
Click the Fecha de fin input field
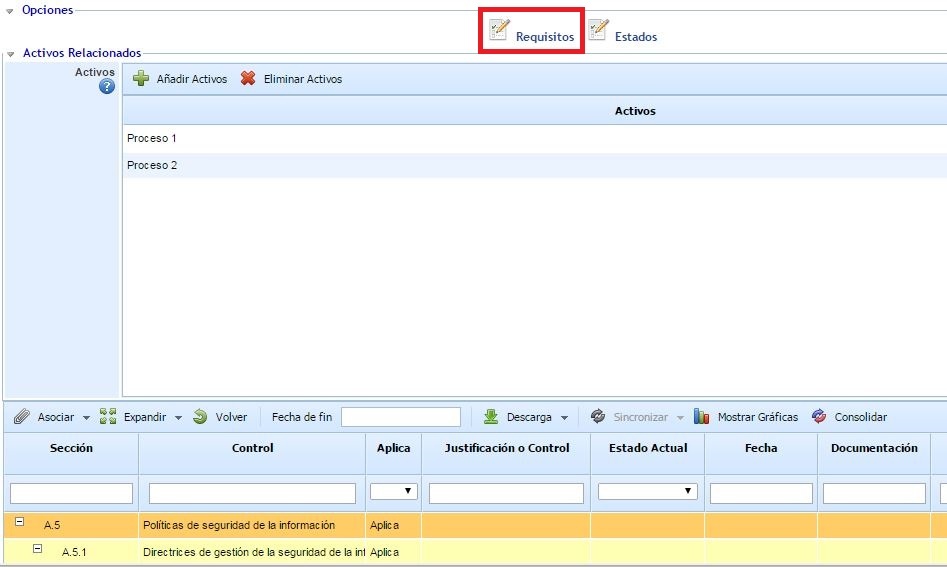pos(400,417)
